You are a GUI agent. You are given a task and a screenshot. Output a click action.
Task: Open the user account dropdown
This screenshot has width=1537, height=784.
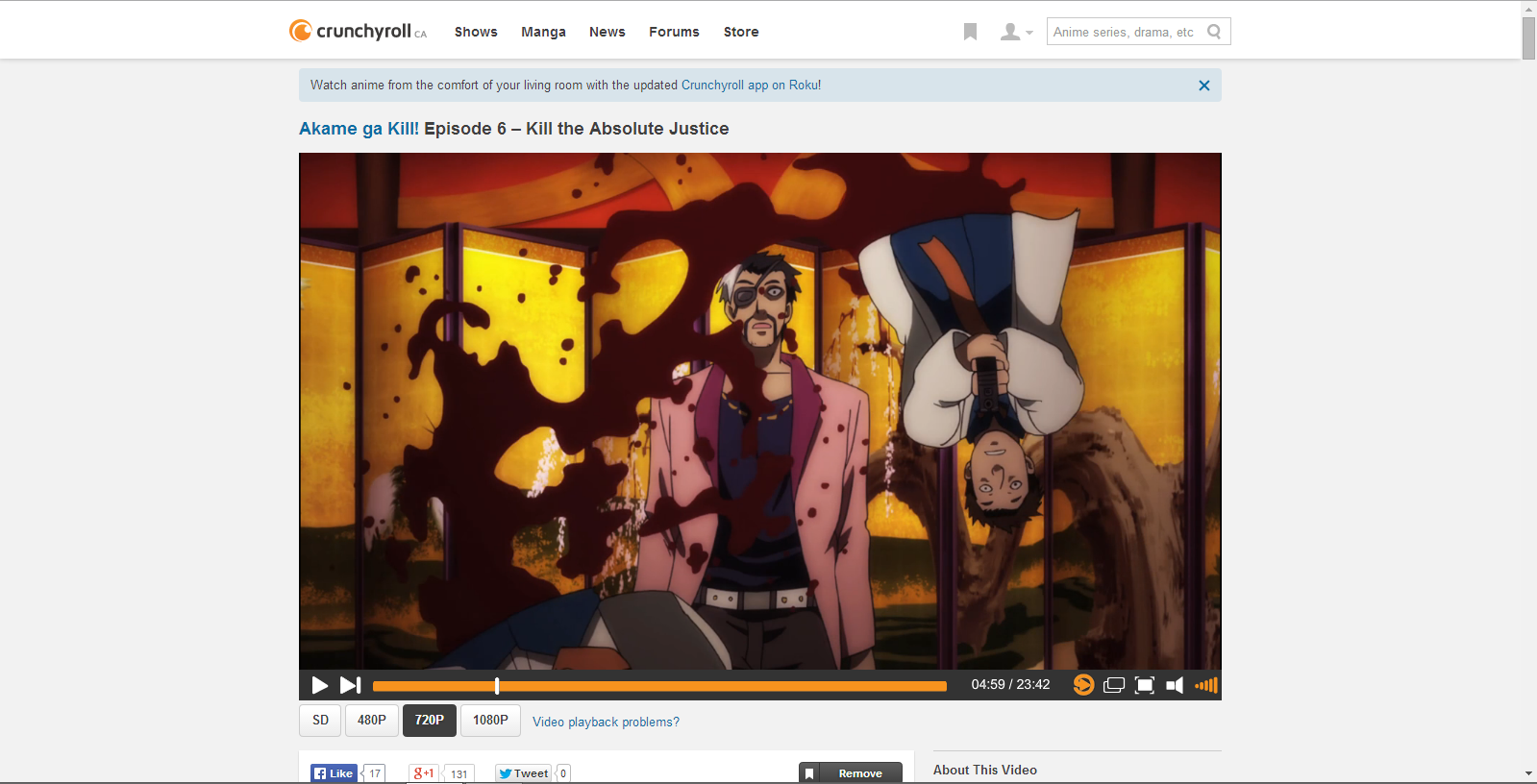tap(1016, 32)
